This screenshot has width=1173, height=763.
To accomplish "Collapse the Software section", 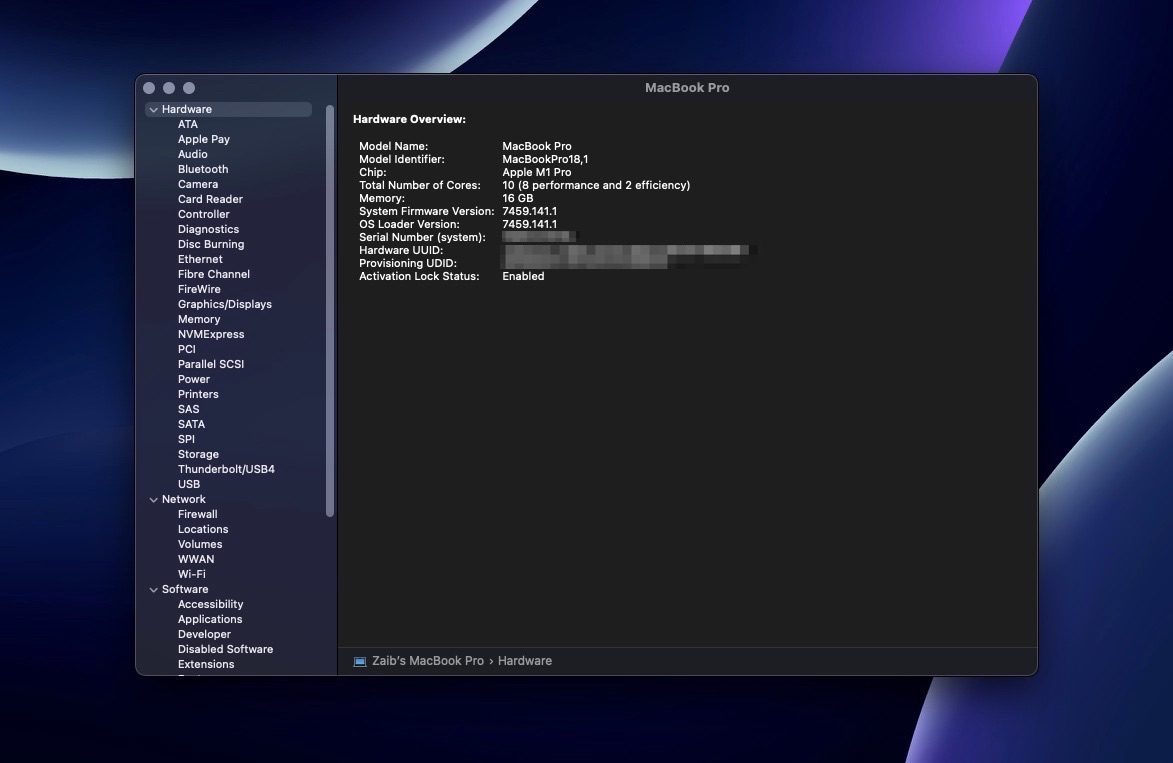I will pyautogui.click(x=153, y=589).
